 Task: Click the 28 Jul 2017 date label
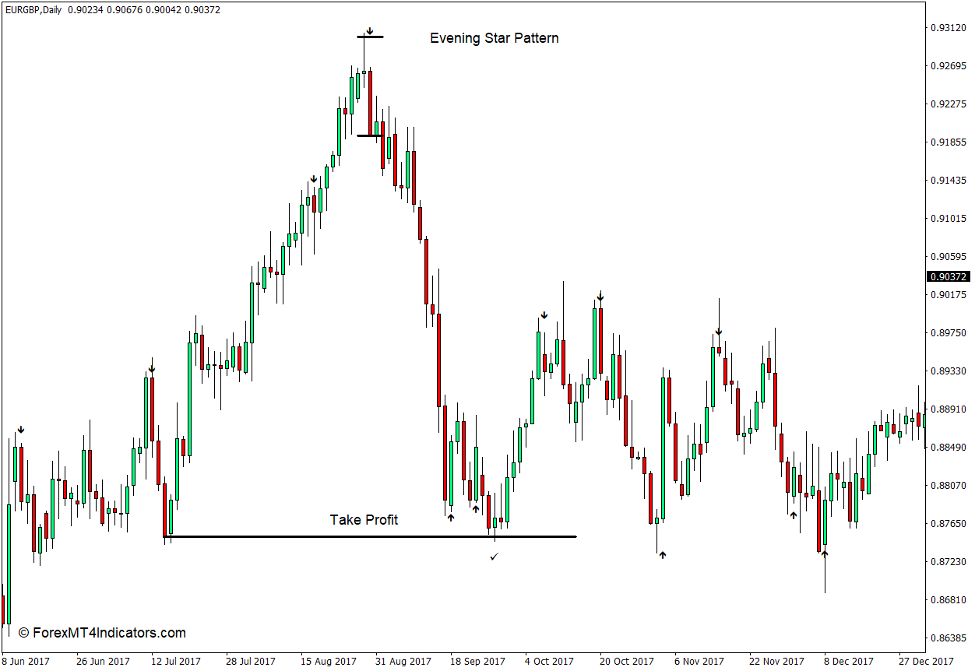coord(250,661)
